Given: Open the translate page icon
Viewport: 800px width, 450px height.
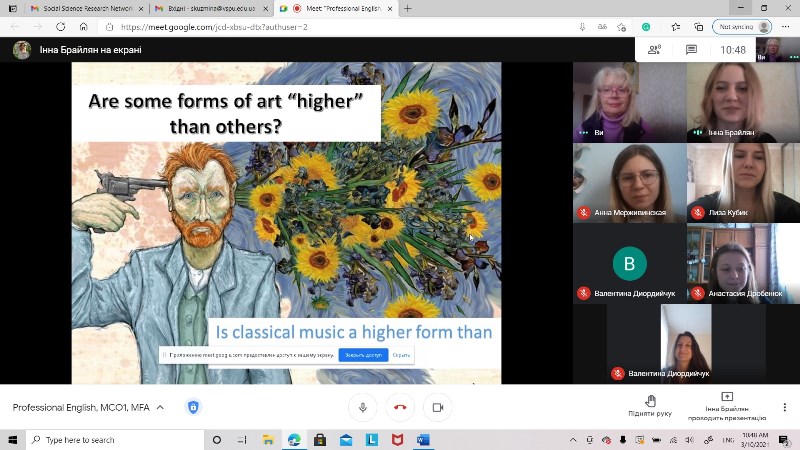Looking at the screenshot, I should 602,27.
